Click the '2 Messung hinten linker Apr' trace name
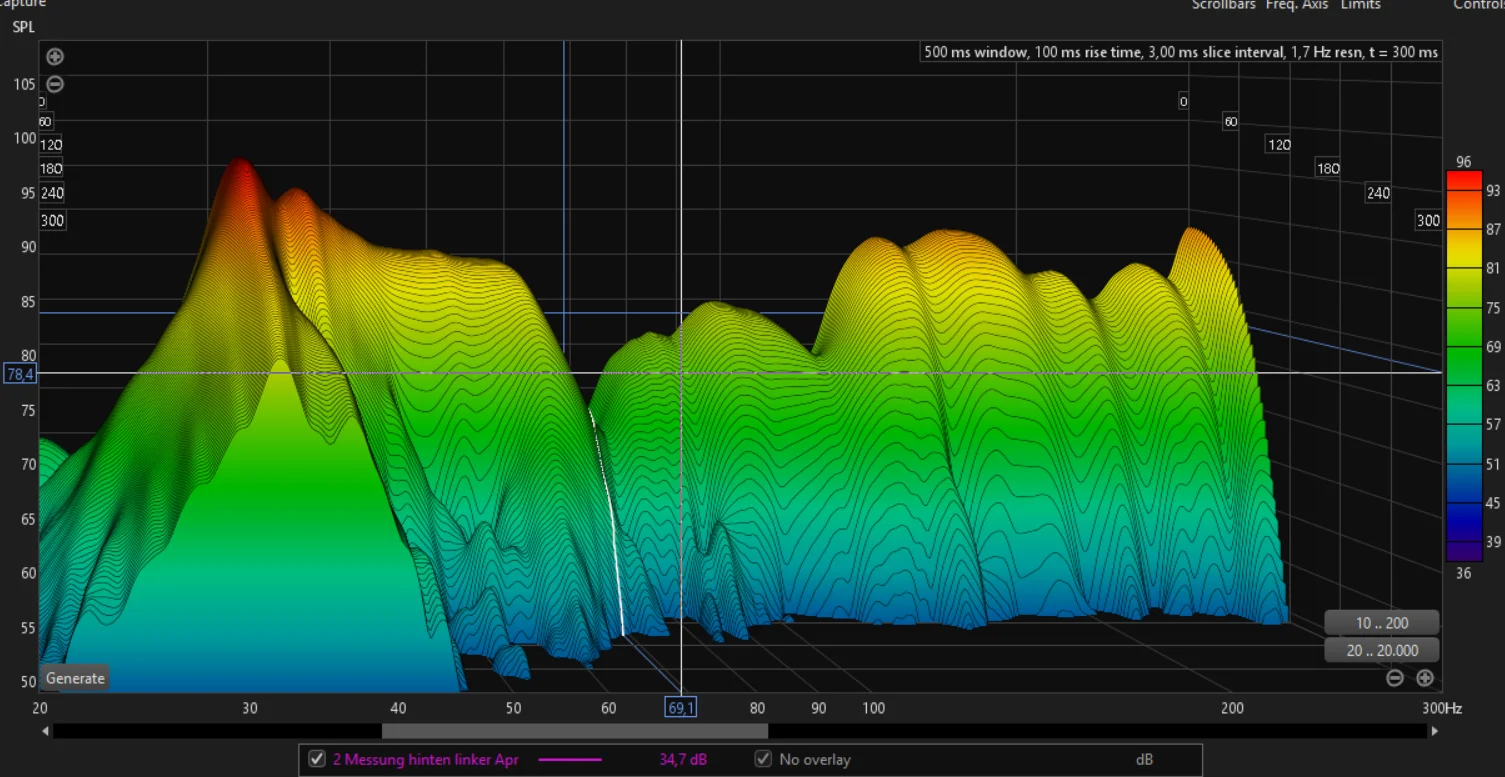 tap(426, 759)
